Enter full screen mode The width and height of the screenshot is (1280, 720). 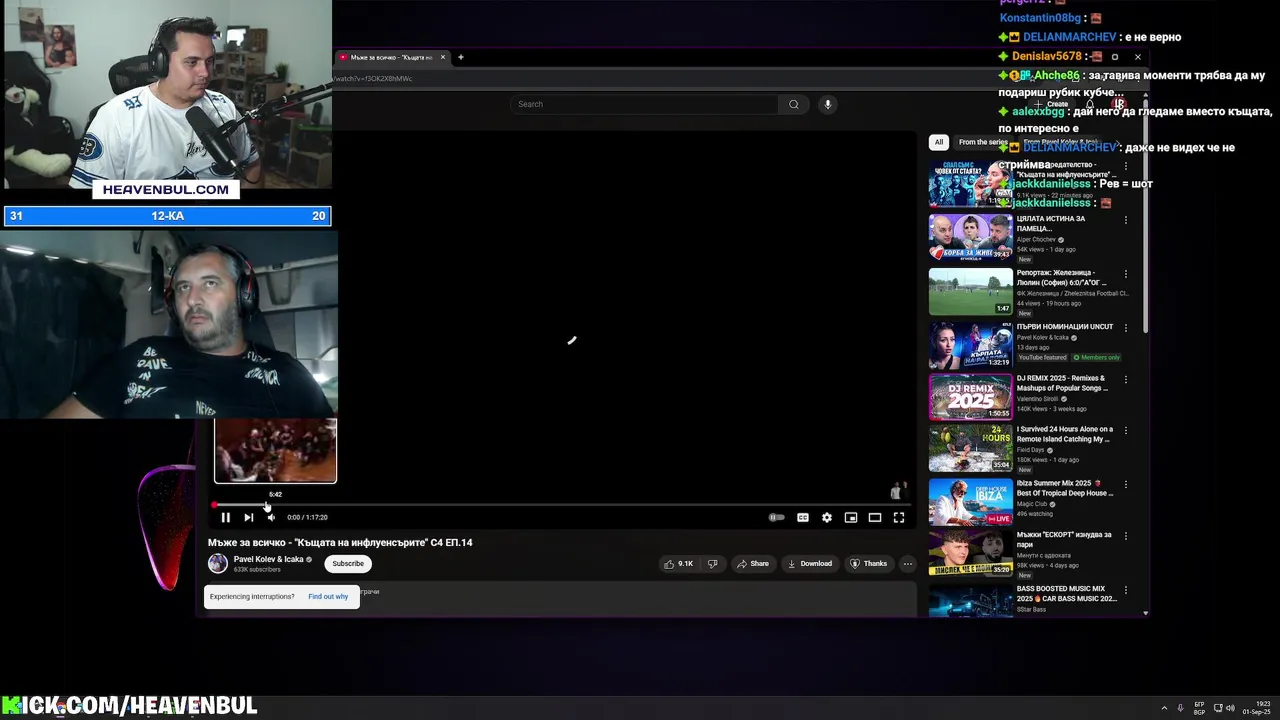898,517
